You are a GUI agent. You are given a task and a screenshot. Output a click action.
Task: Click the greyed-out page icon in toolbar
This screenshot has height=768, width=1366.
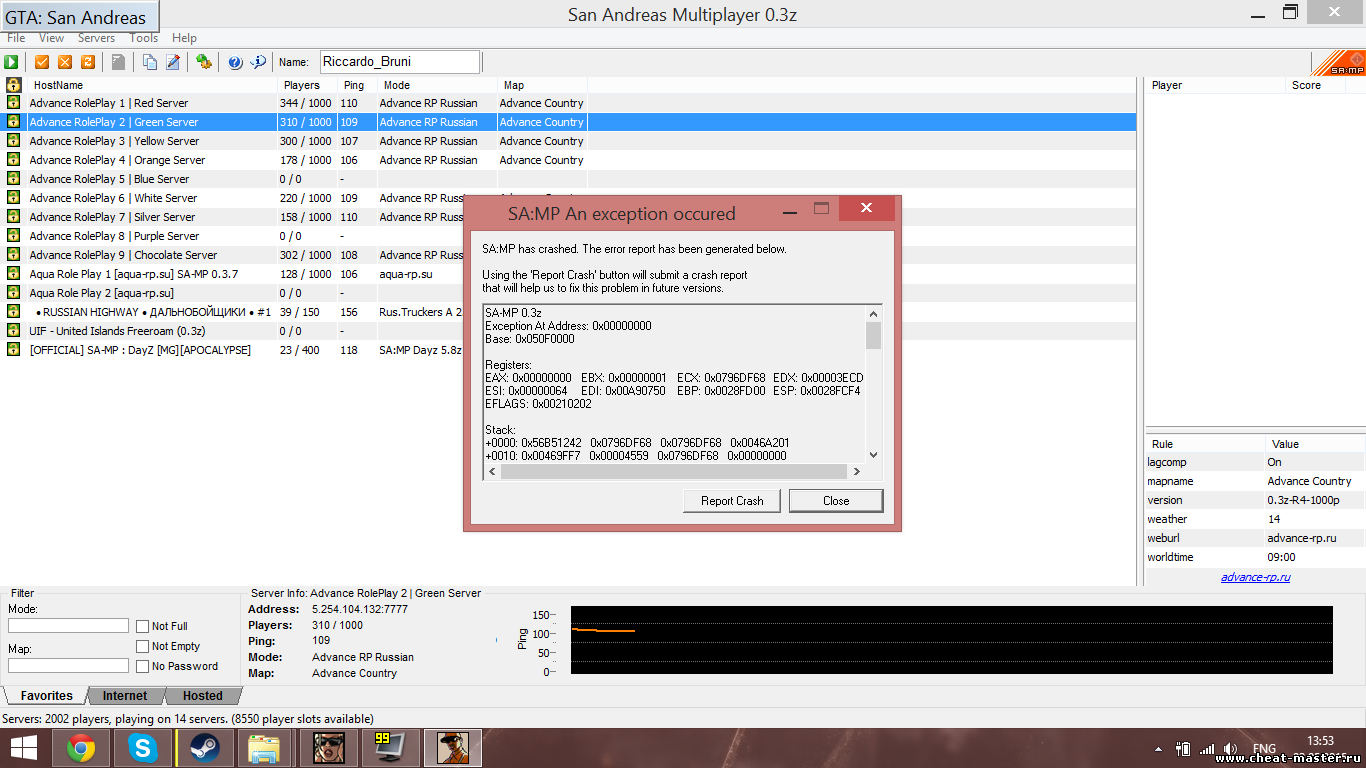click(x=118, y=62)
